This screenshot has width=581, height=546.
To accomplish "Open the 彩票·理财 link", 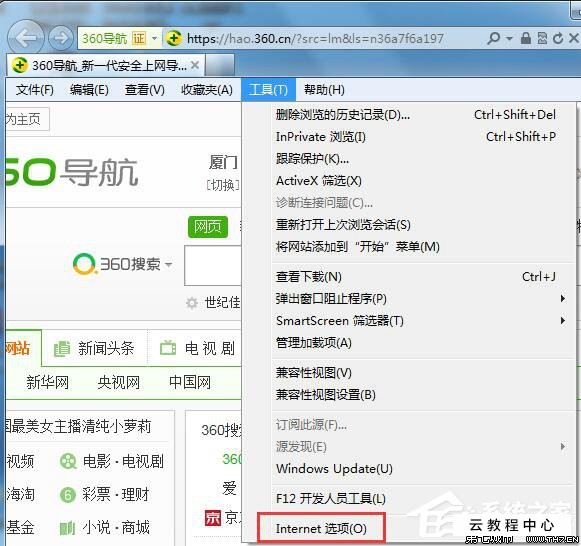I will [116, 495].
